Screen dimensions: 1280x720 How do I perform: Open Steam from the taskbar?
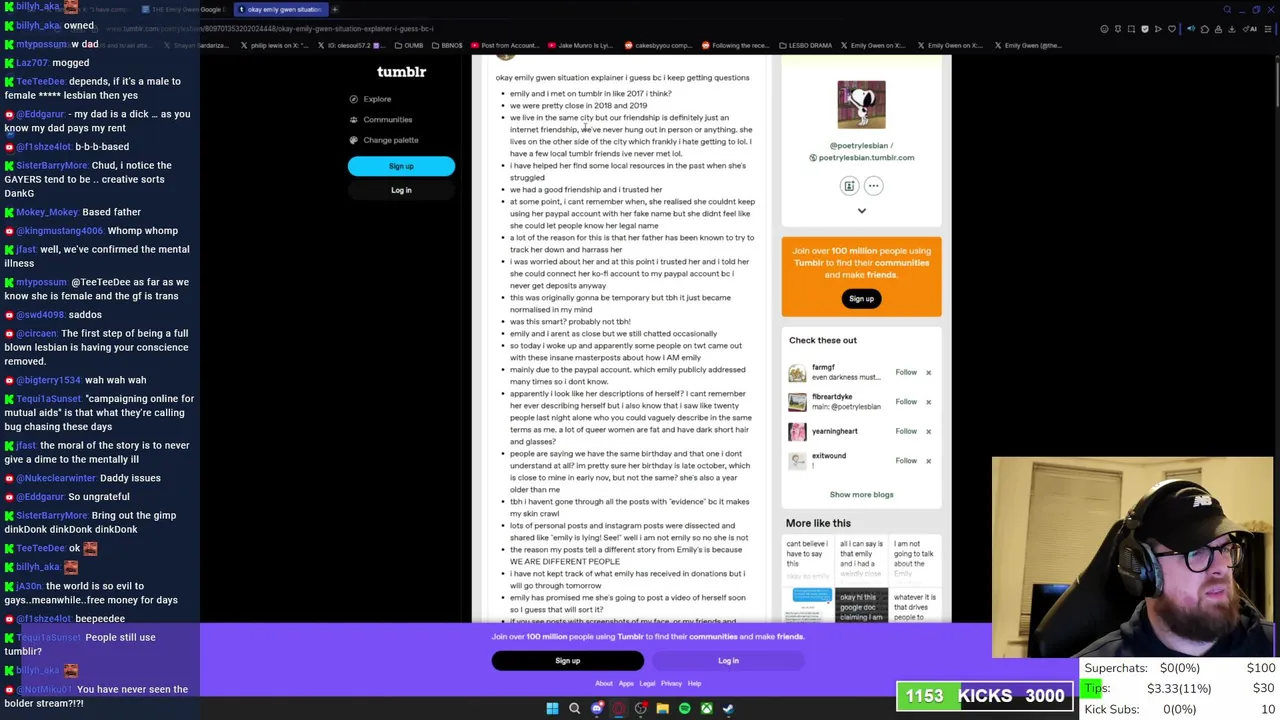pos(728,709)
